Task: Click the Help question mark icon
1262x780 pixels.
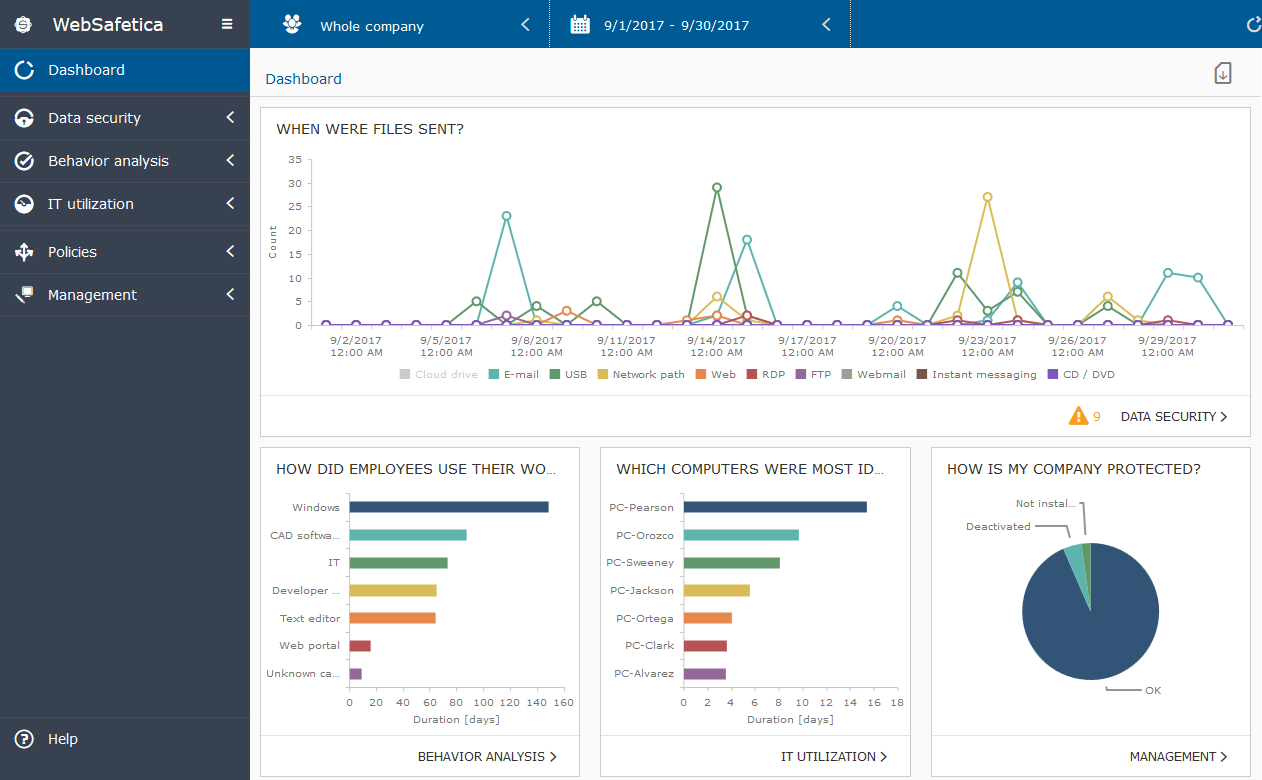Action: (24, 739)
